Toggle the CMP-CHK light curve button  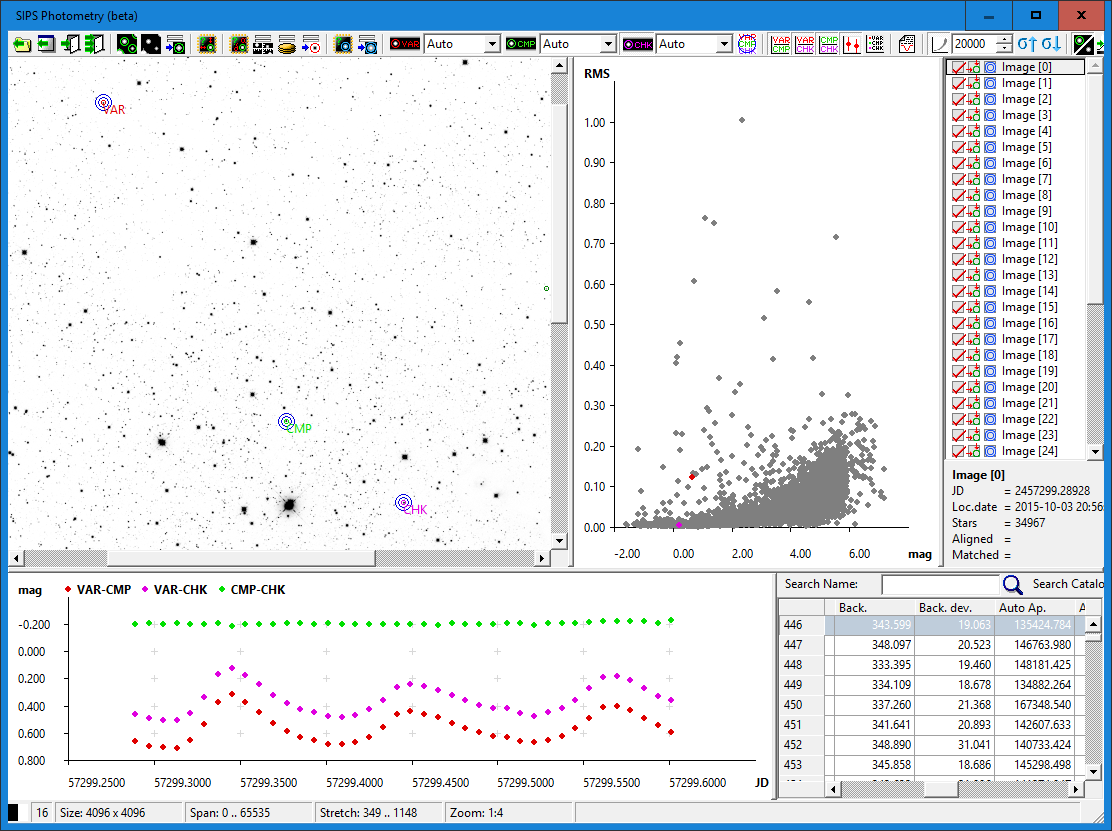828,44
